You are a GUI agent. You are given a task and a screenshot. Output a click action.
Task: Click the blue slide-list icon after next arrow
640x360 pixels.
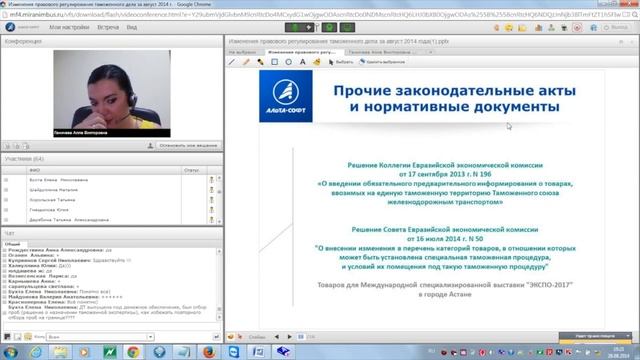(301, 337)
